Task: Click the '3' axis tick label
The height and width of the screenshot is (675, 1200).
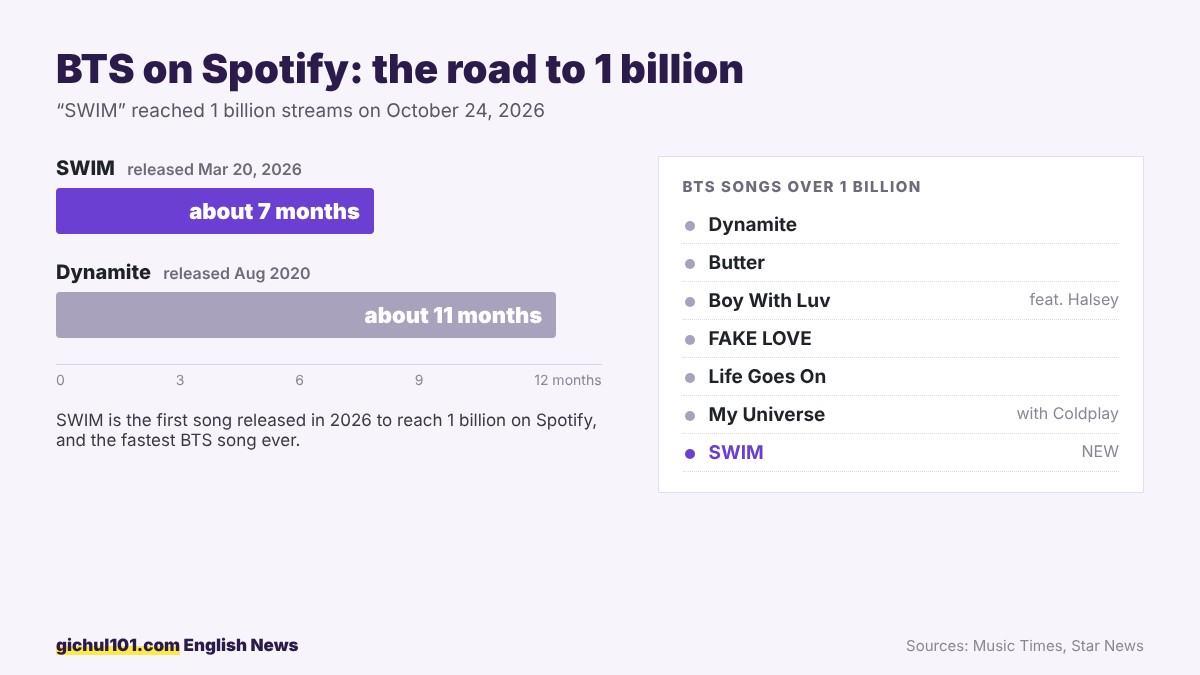Action: point(180,380)
